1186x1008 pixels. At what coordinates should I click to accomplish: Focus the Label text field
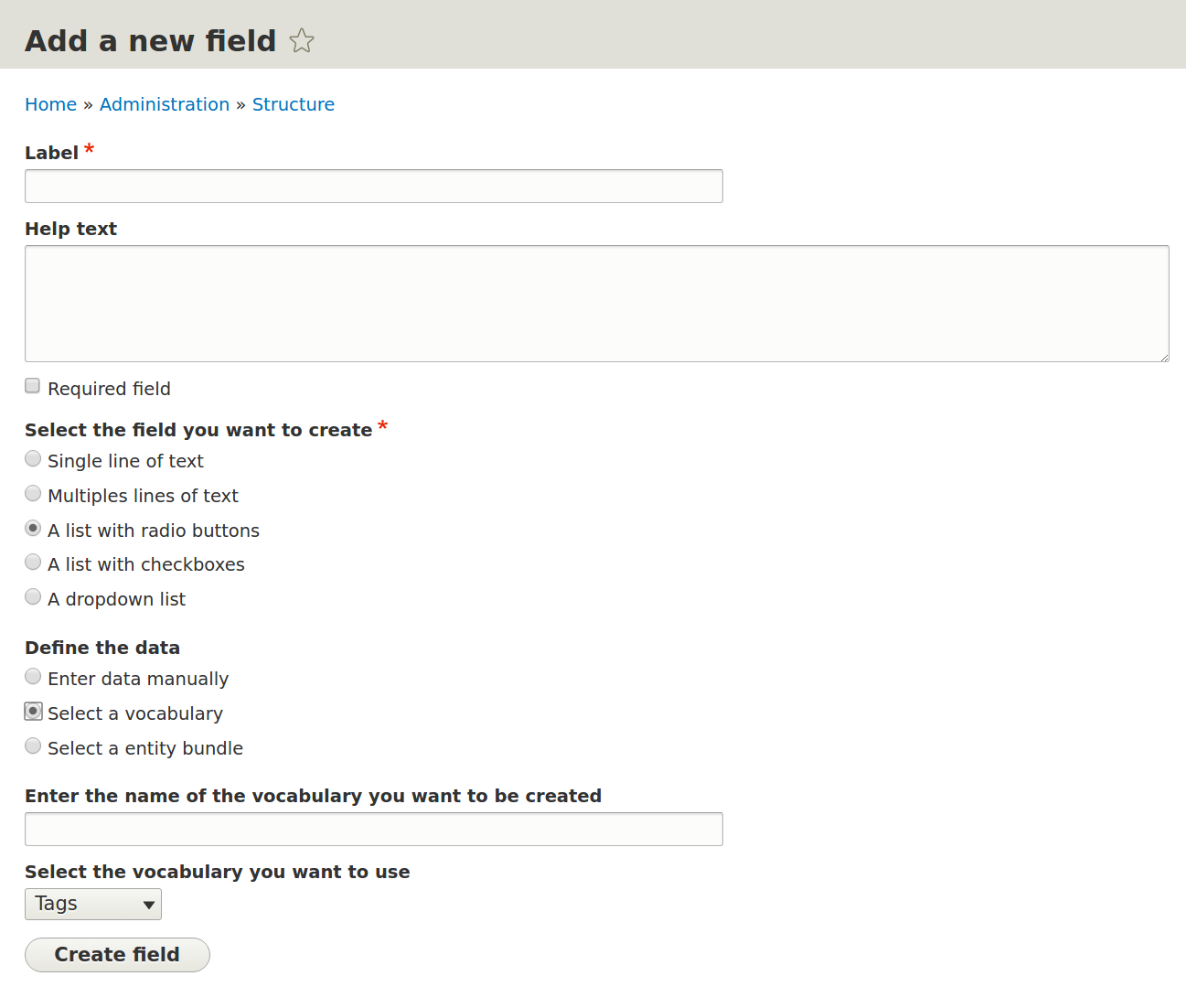374,186
